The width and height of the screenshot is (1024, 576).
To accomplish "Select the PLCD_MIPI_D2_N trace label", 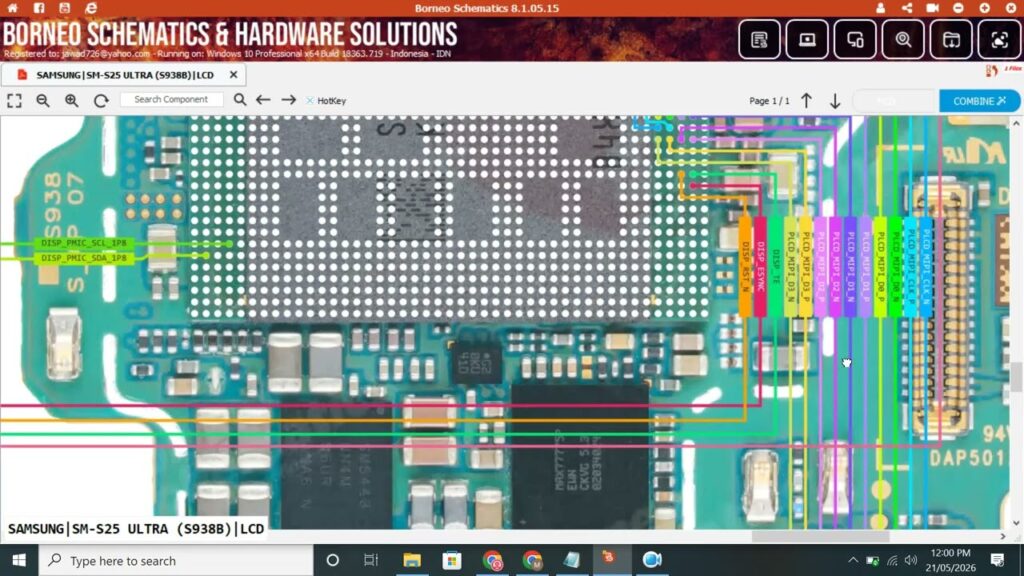I will (836, 266).
